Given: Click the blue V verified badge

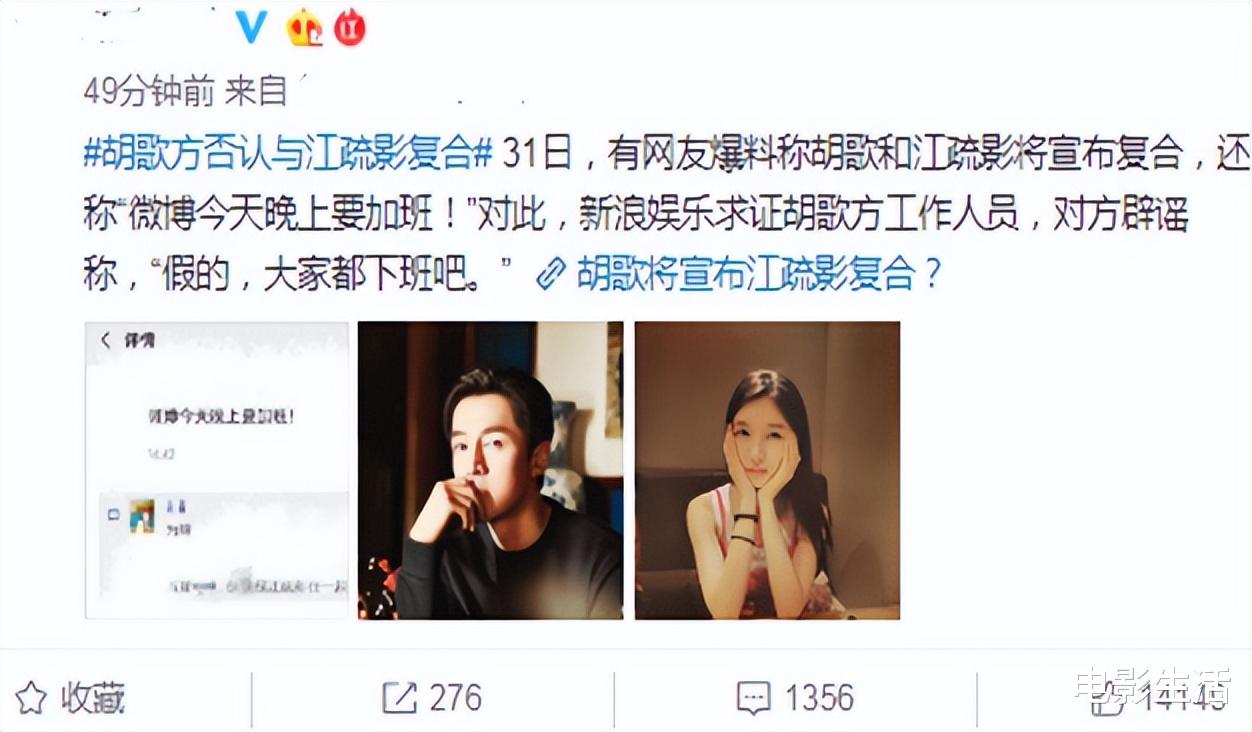Looking at the screenshot, I should [252, 27].
